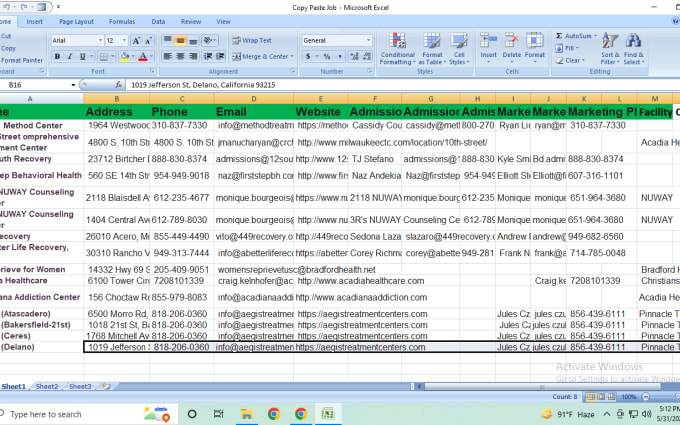Switch to Sheet2
Viewport: 680px width, 425px height.
tap(46, 386)
